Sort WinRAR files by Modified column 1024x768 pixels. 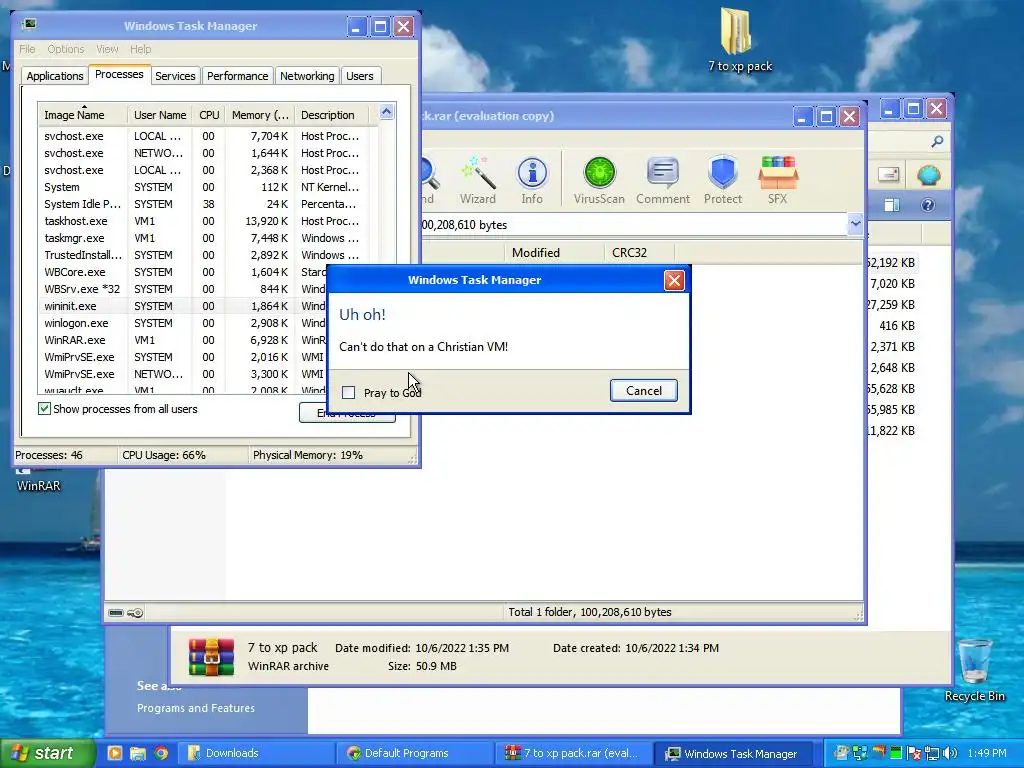[x=553, y=253]
